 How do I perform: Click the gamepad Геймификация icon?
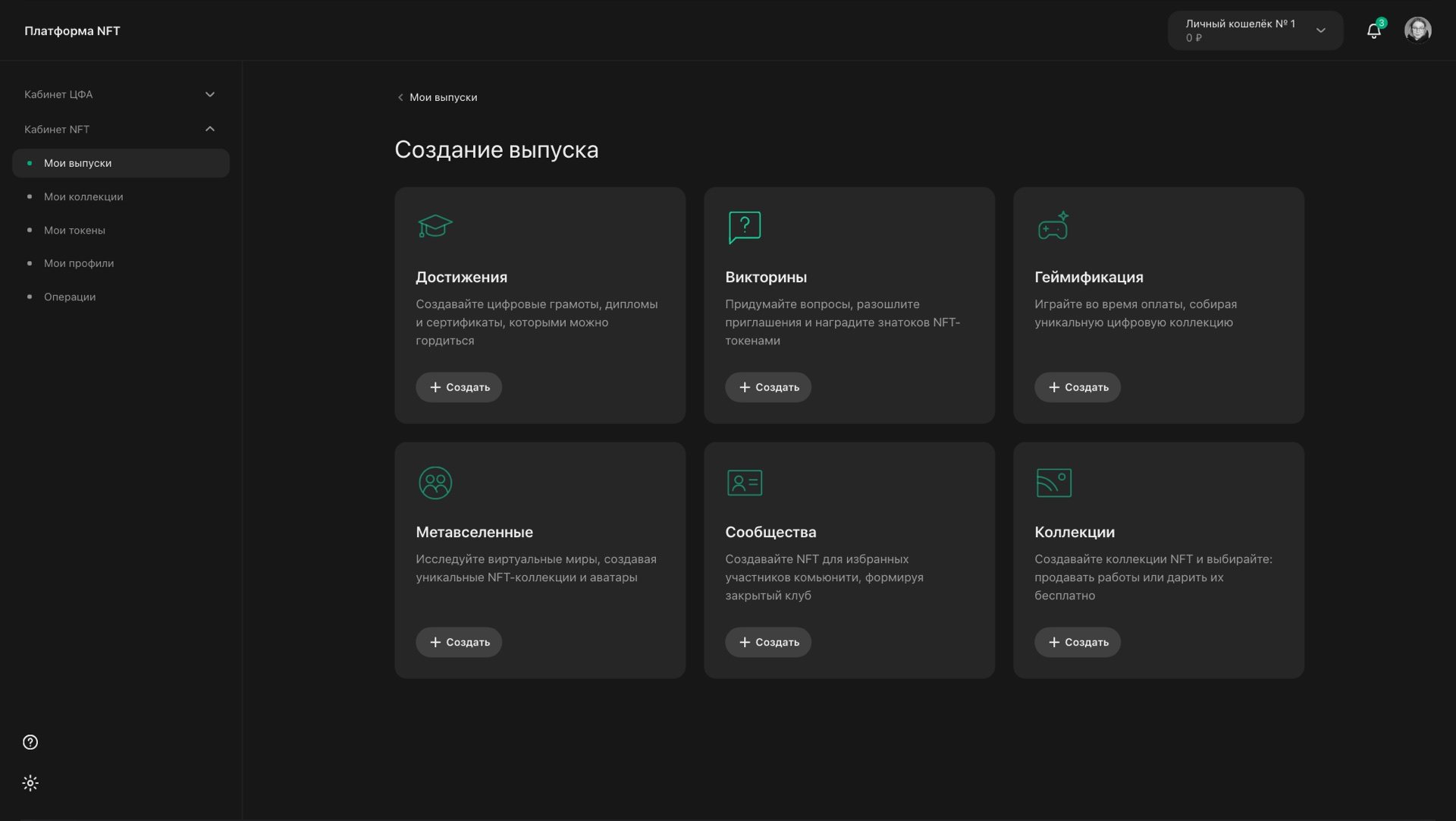point(1053,225)
